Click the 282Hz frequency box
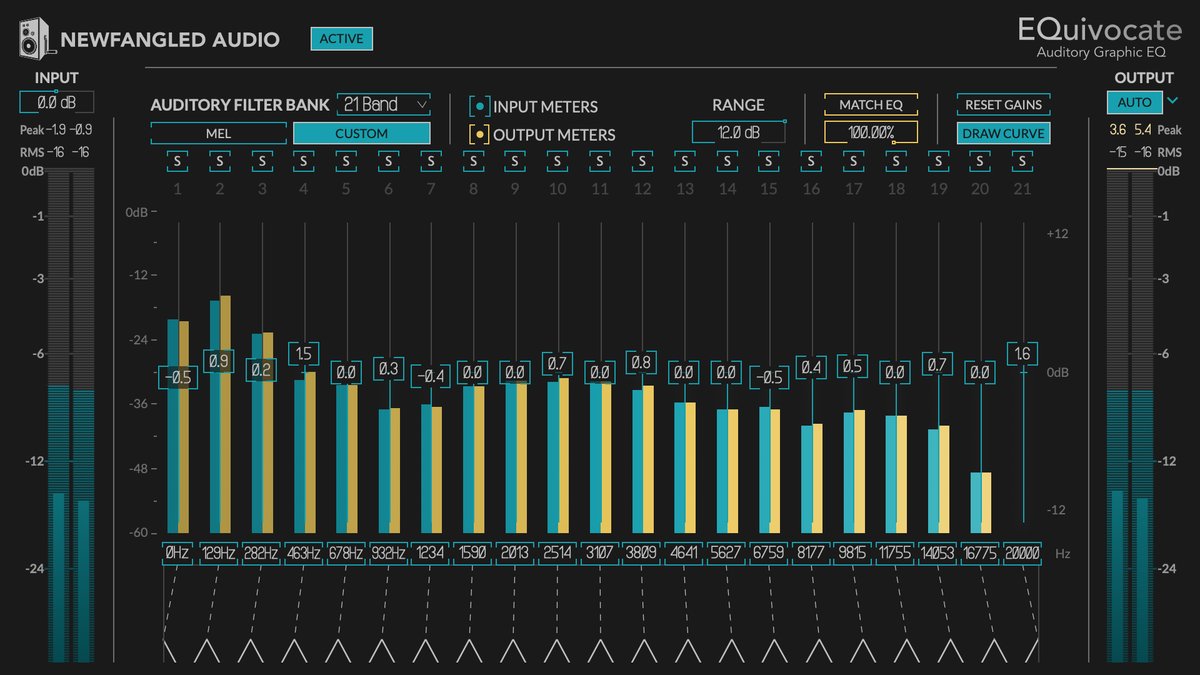Screen dimensions: 1200x675 (262, 553)
